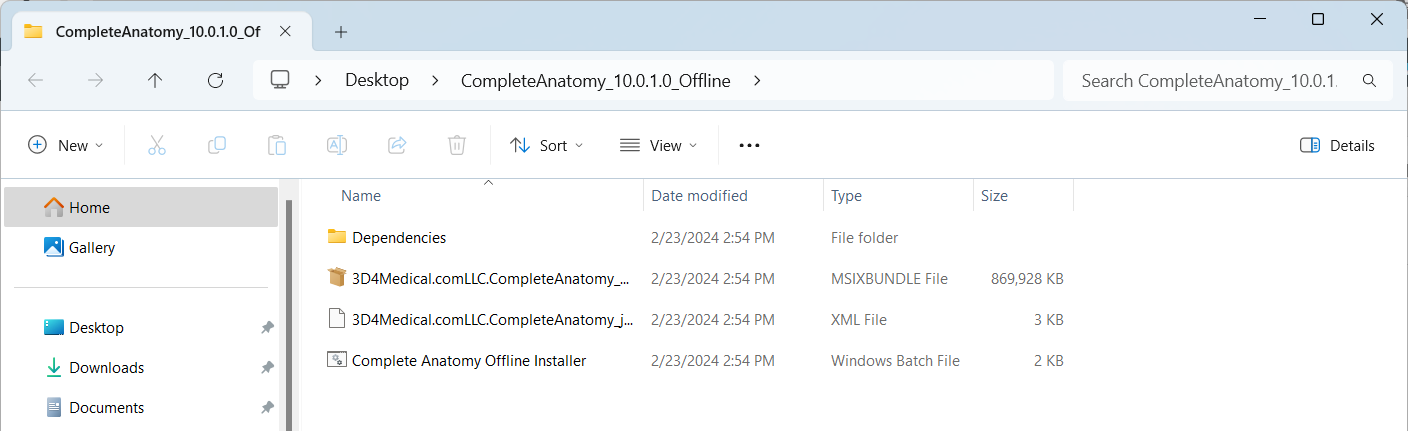Unpin Downloads using its pin icon
This screenshot has width=1408, height=431.
[267, 367]
